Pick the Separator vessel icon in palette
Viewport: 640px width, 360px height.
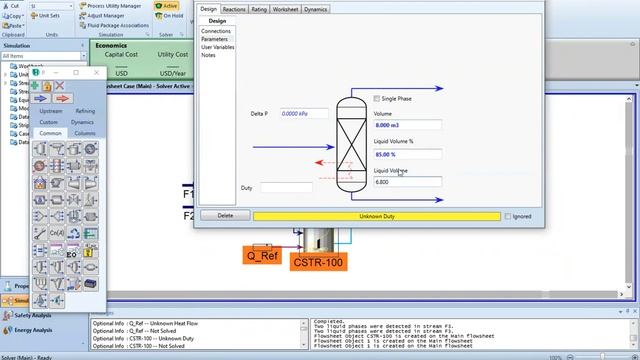pos(40,149)
